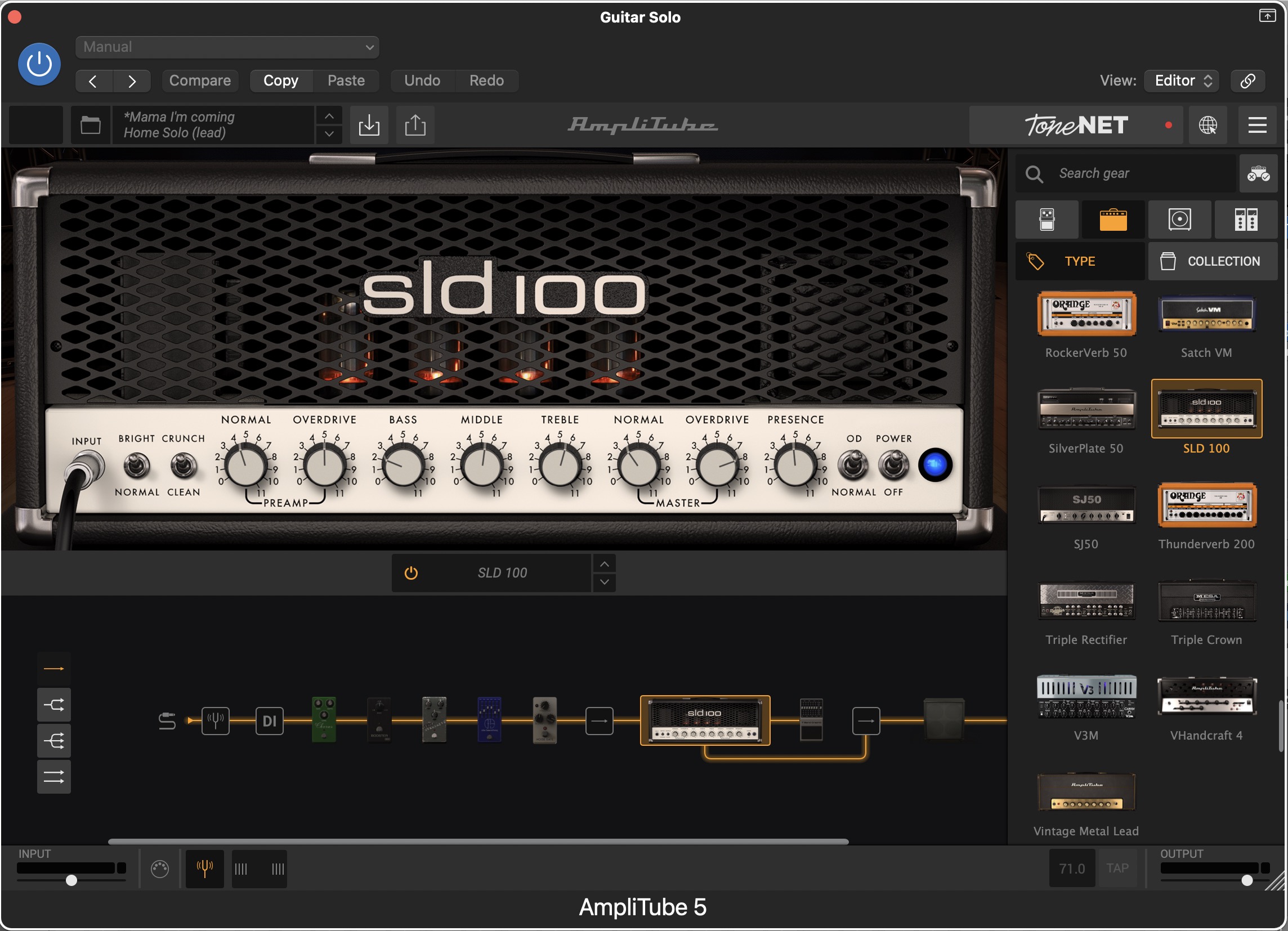Go to previous preset arrow
The width and height of the screenshot is (1288, 931).
click(93, 81)
